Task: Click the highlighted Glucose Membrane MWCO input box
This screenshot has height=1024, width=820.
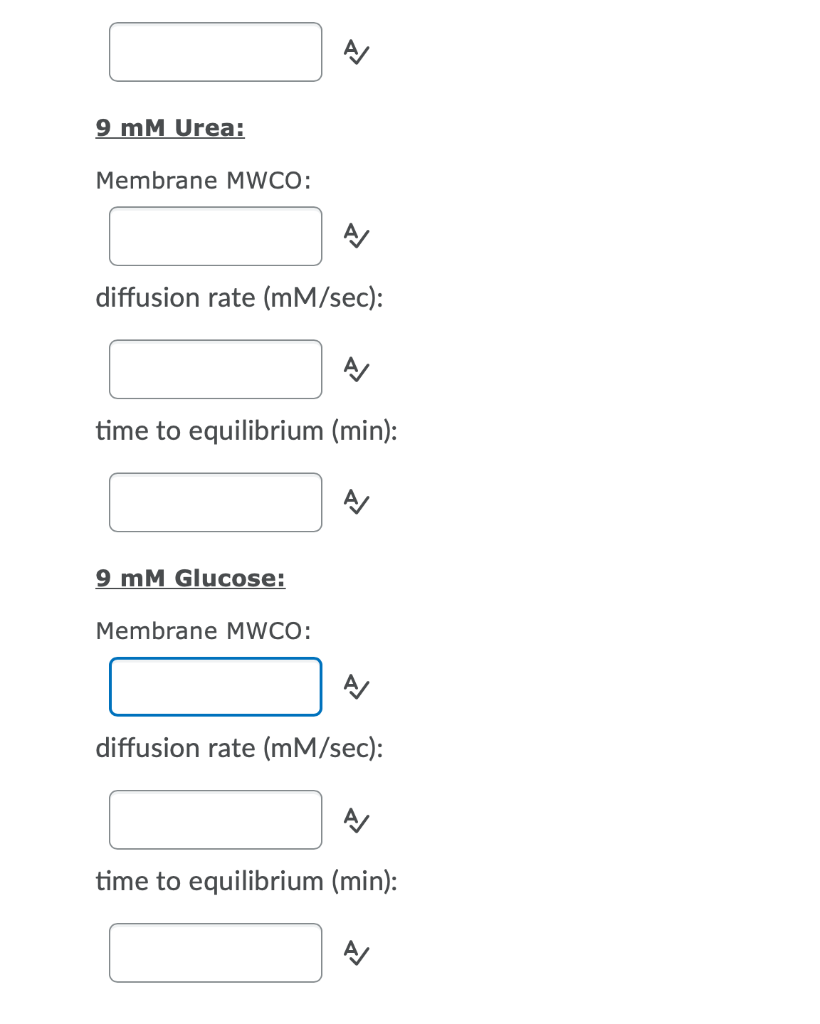Action: pyautogui.click(x=216, y=686)
